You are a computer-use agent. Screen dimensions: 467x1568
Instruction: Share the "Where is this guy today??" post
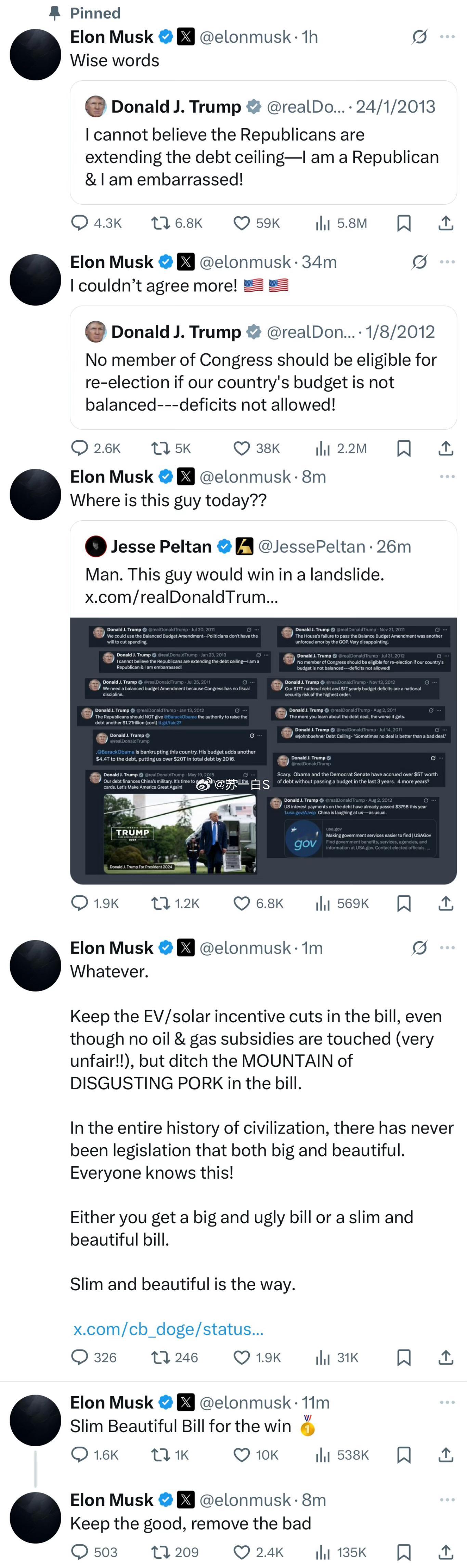(x=446, y=903)
